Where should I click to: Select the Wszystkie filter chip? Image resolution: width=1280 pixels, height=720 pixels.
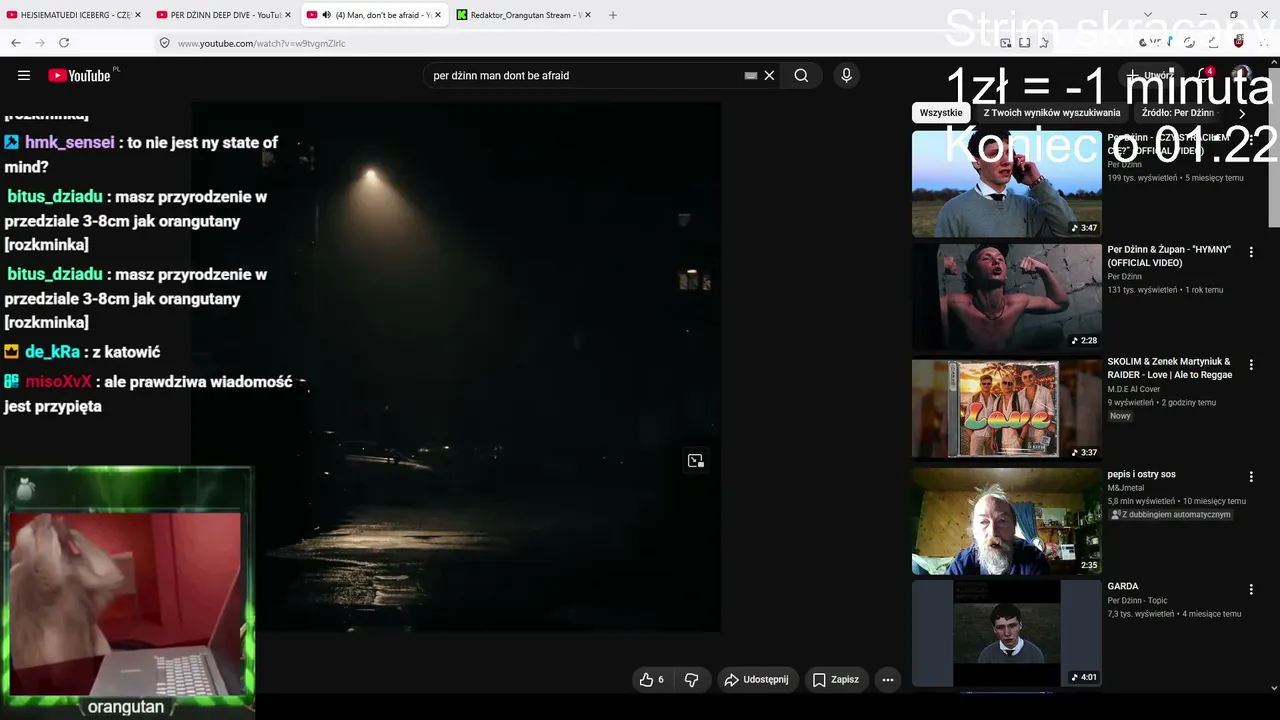coord(941,113)
